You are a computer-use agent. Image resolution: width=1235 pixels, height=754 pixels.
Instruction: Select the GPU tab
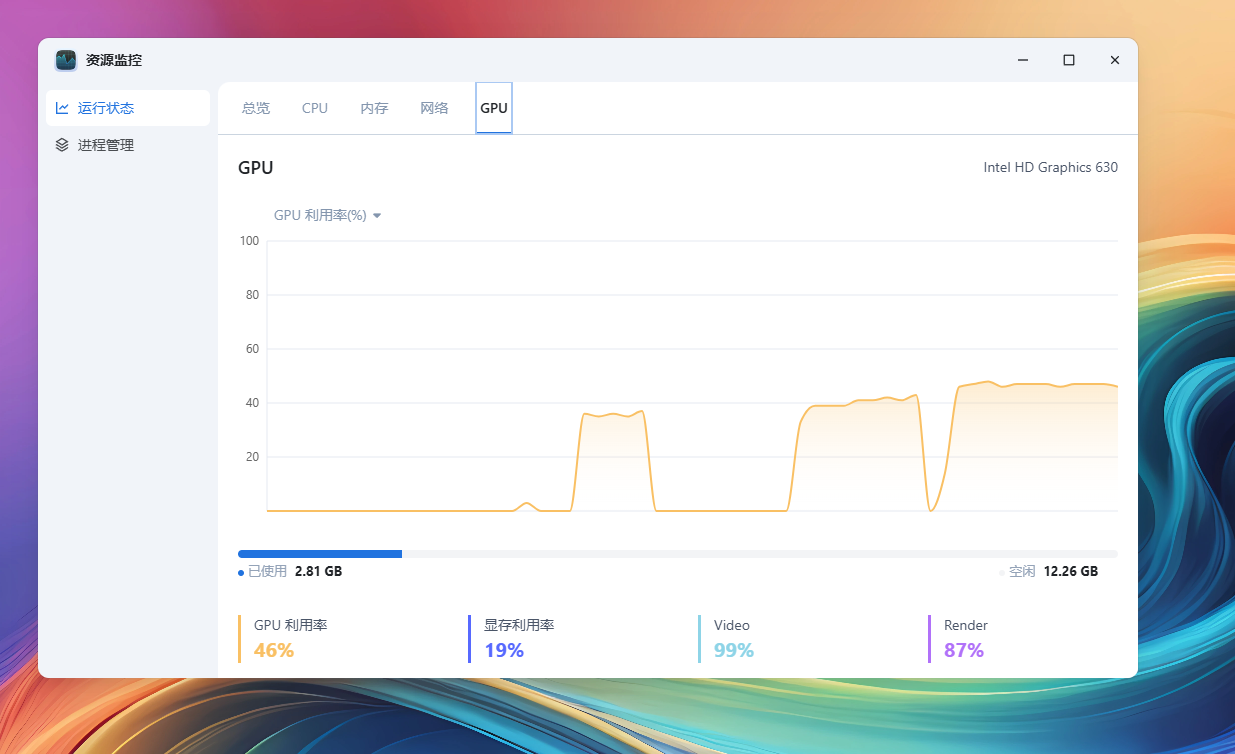494,108
